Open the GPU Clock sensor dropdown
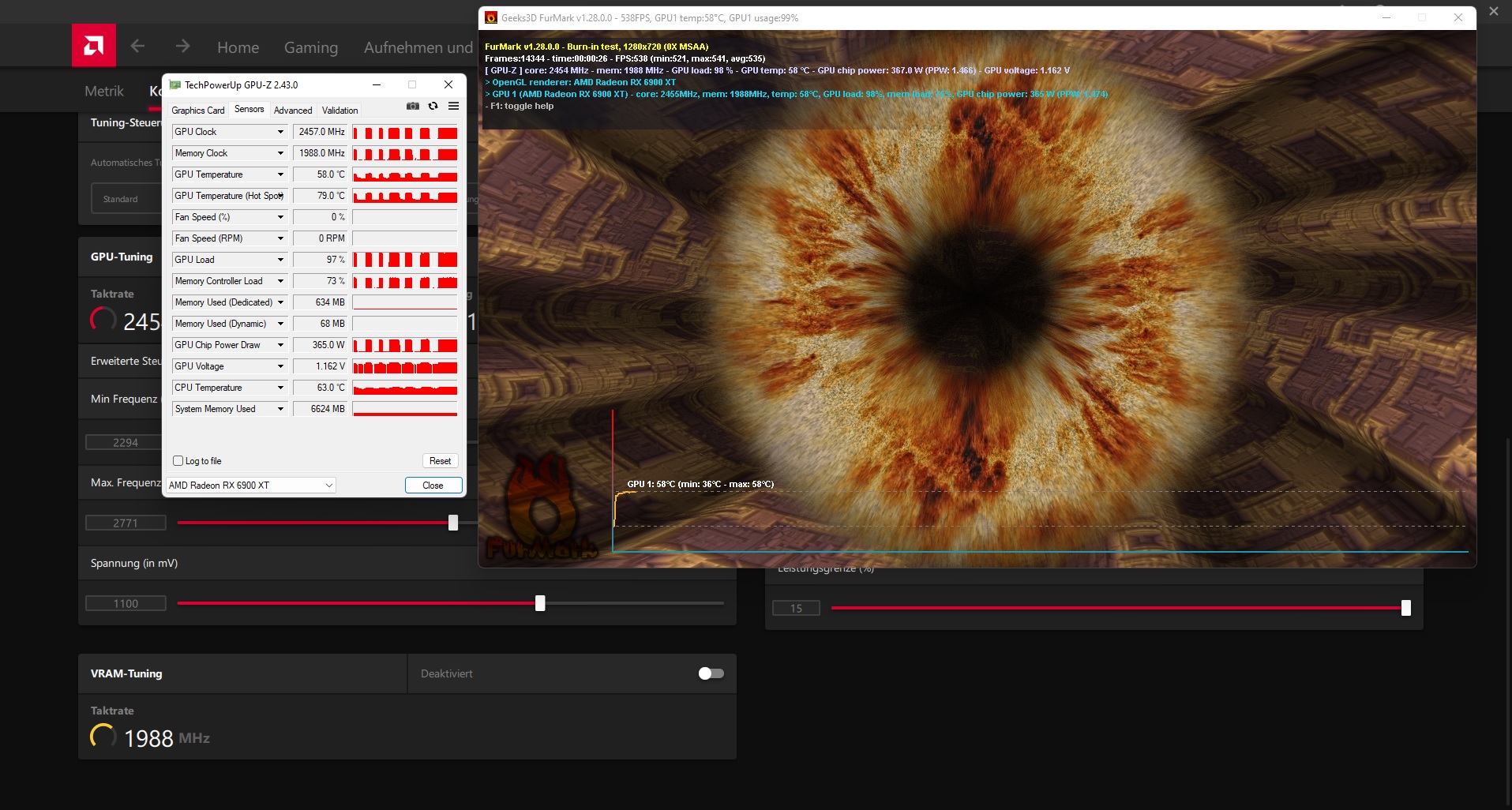 280,132
